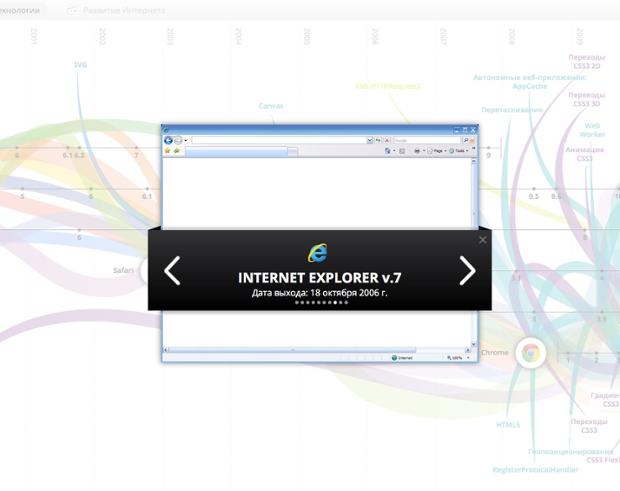Image resolution: width=620 pixels, height=491 pixels.
Task: Click the SVG technology label
Action: [x=80, y=64]
